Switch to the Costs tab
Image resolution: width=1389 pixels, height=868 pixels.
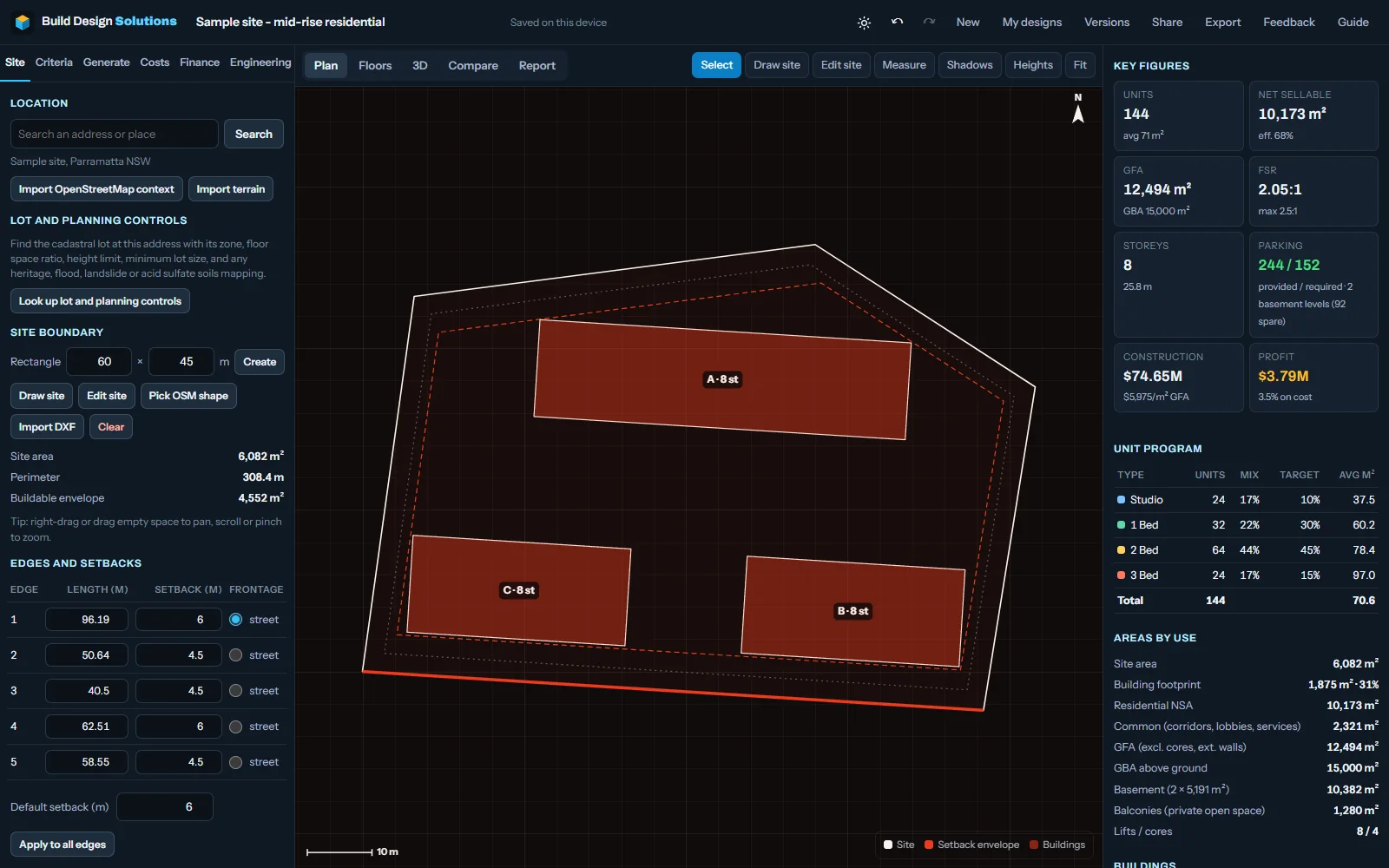(x=155, y=62)
